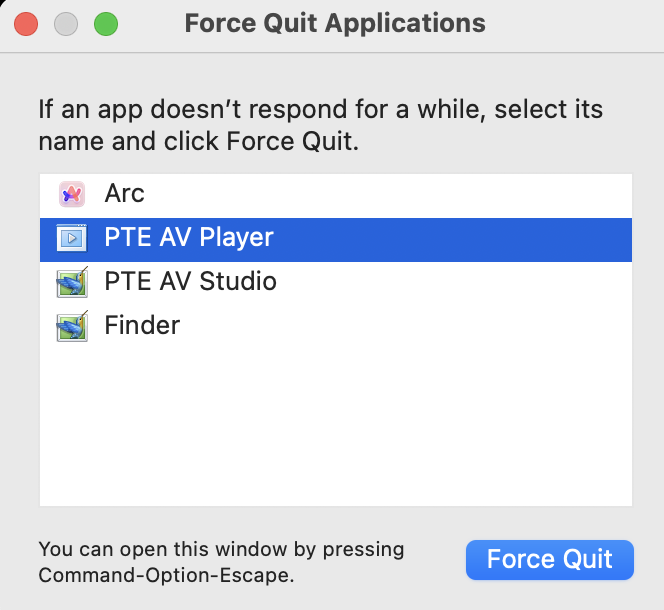Click the instruction text about unresponsive apps
664x610 pixels.
321,125
